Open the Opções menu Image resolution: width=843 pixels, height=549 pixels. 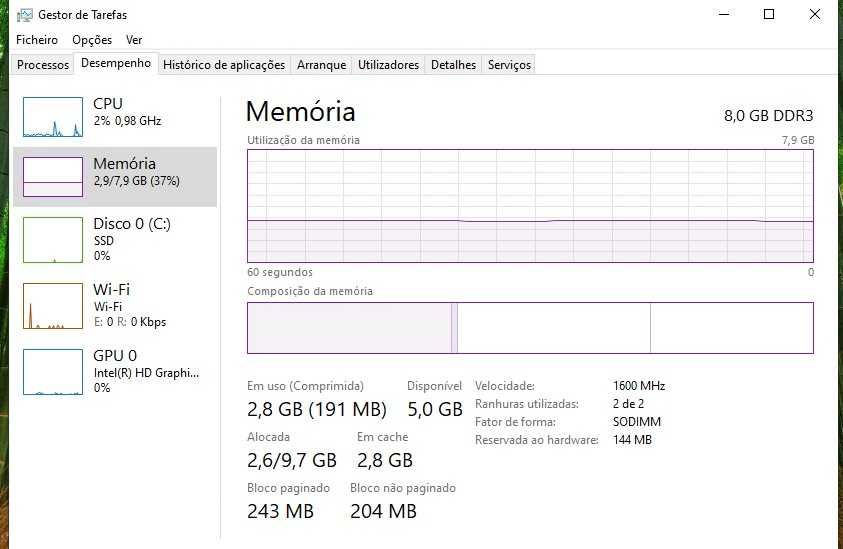92,40
